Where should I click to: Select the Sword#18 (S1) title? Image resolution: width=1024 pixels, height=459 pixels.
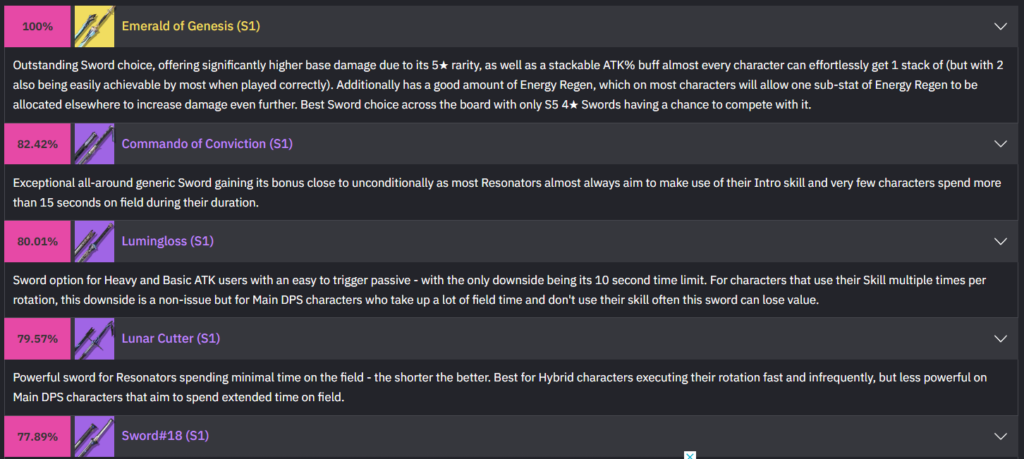[165, 436]
